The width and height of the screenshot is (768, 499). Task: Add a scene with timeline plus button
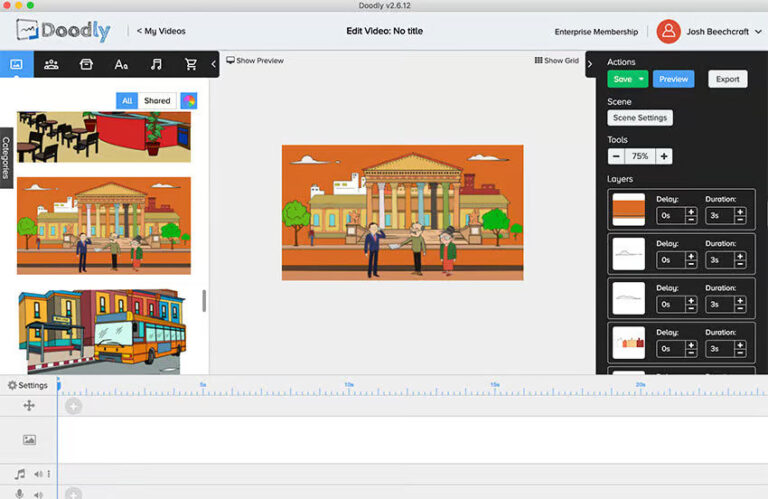click(73, 406)
